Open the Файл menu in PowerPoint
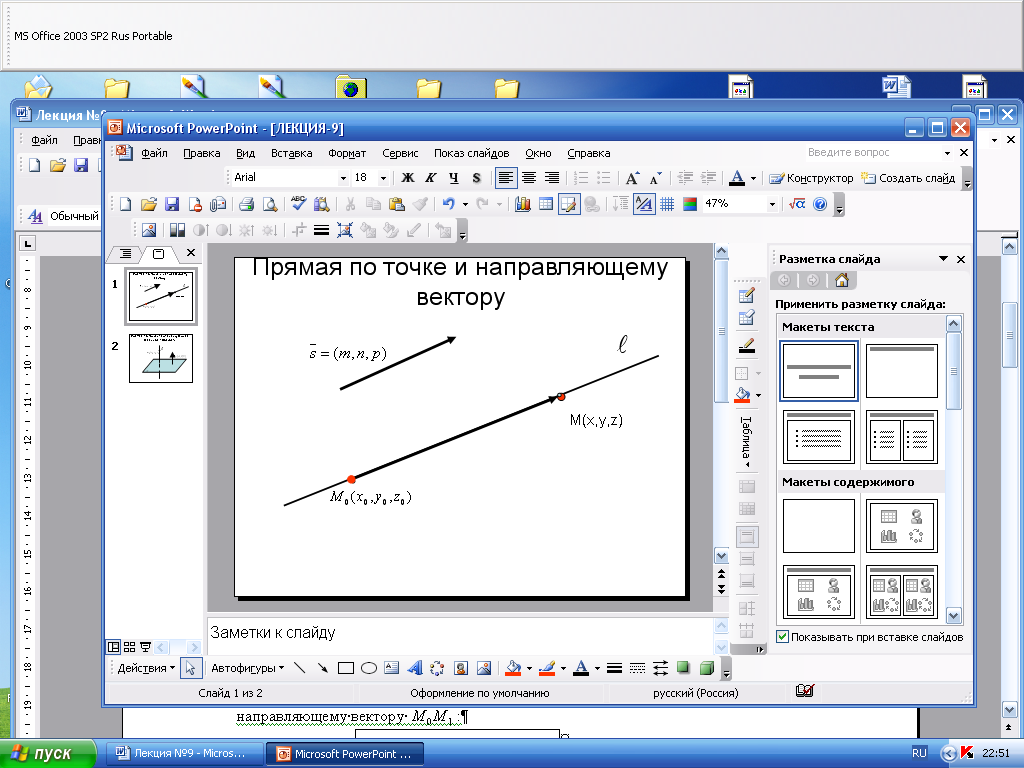The width and height of the screenshot is (1024, 768). [x=154, y=153]
